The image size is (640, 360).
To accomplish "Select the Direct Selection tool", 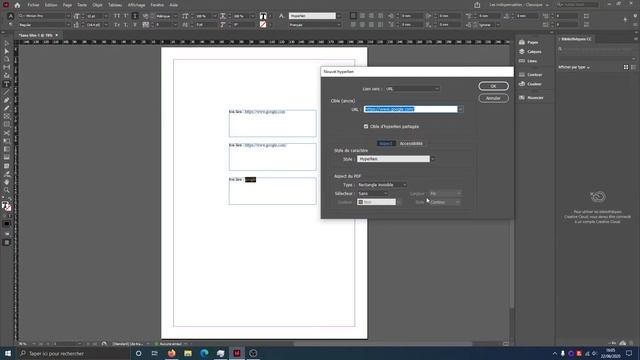I will [7, 51].
